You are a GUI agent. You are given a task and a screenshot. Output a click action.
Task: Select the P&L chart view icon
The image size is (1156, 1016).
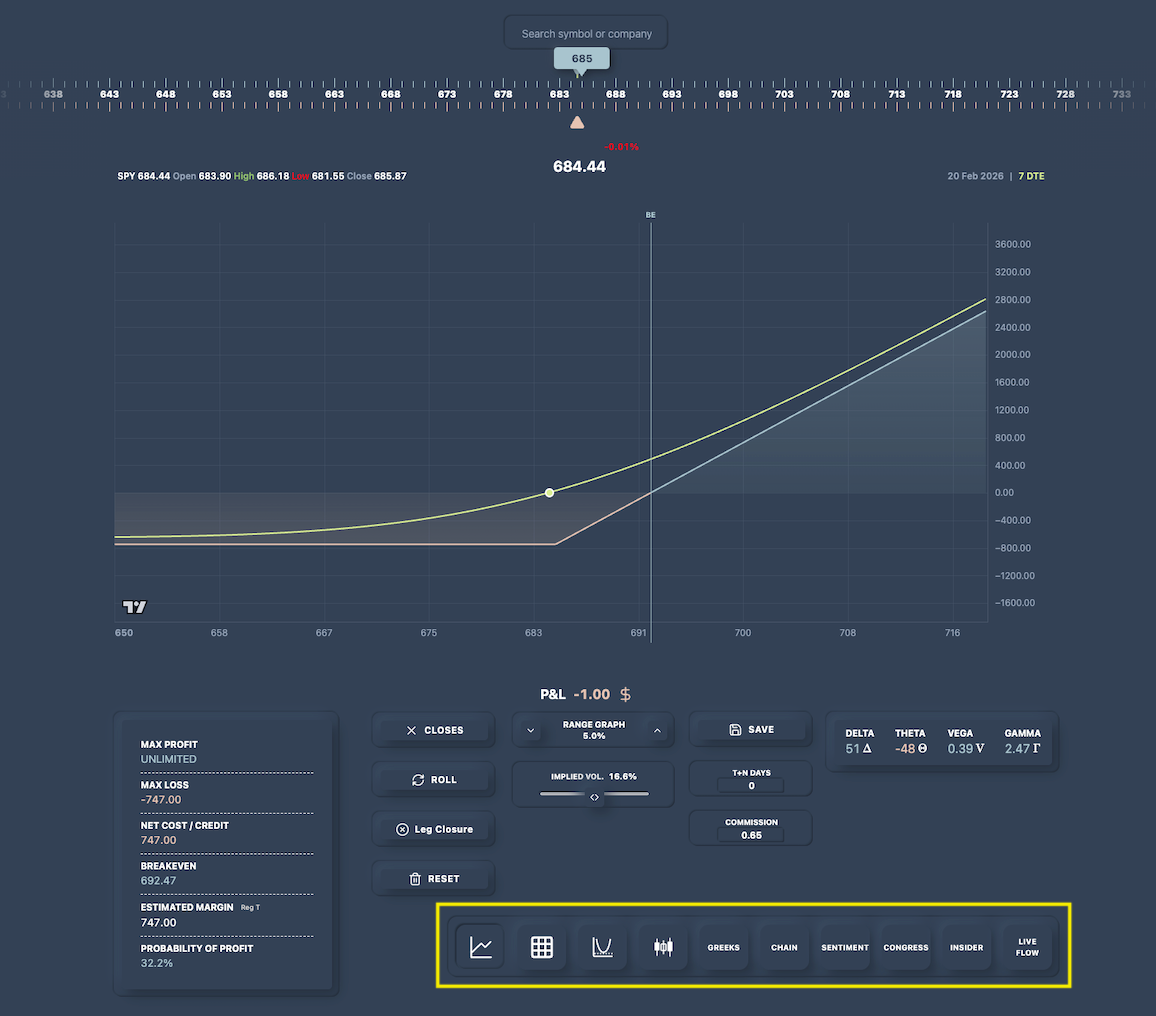pos(480,946)
